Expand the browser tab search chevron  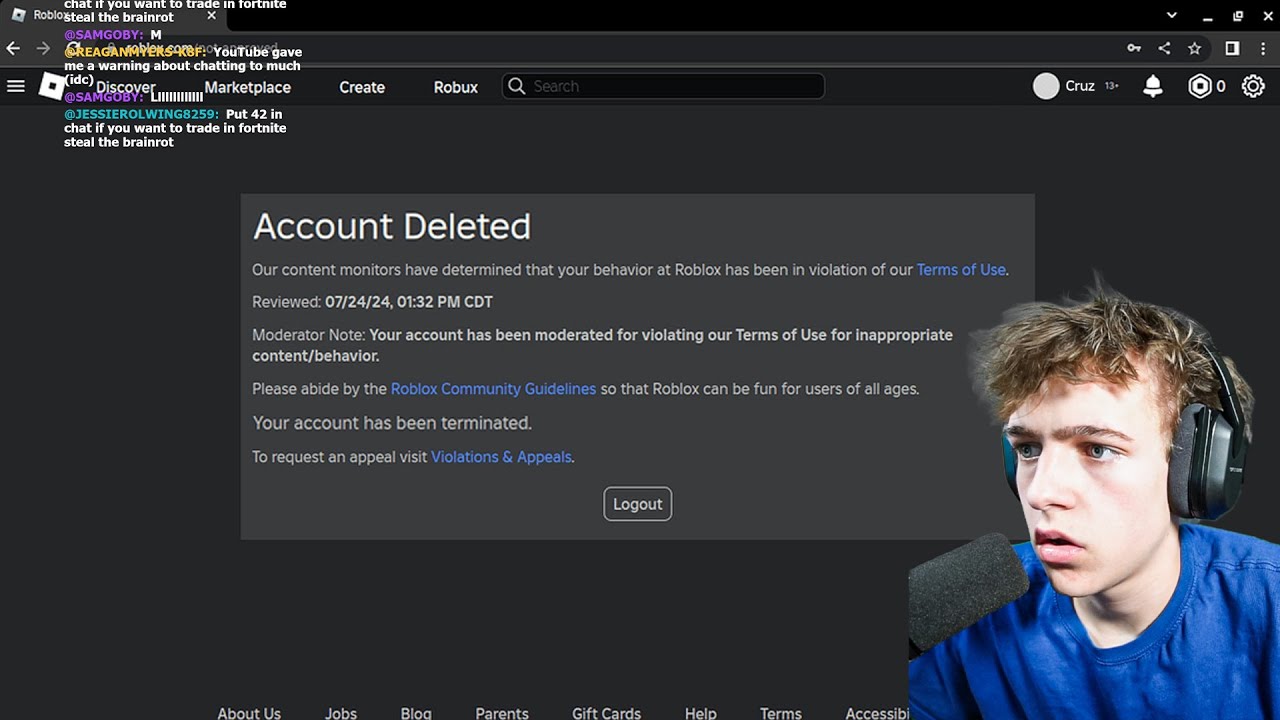click(1172, 16)
